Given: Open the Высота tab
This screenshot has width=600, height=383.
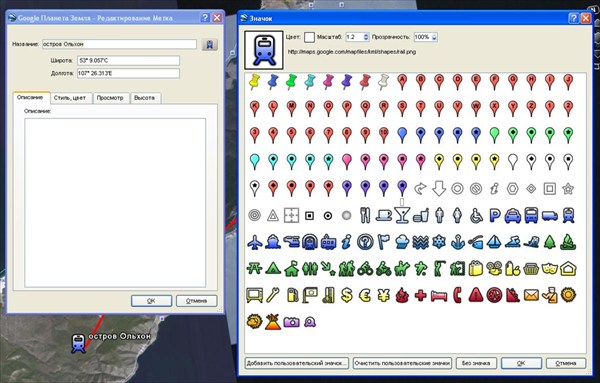Looking at the screenshot, I should pos(145,98).
